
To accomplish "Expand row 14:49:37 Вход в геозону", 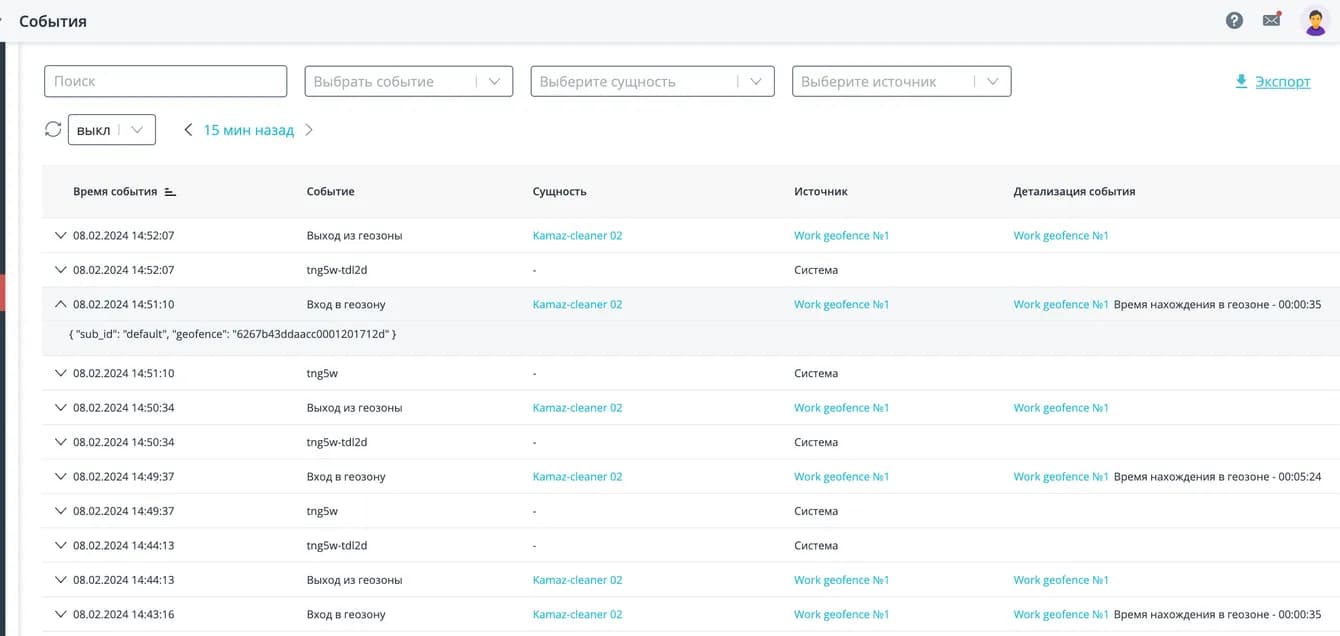I will [60, 476].
